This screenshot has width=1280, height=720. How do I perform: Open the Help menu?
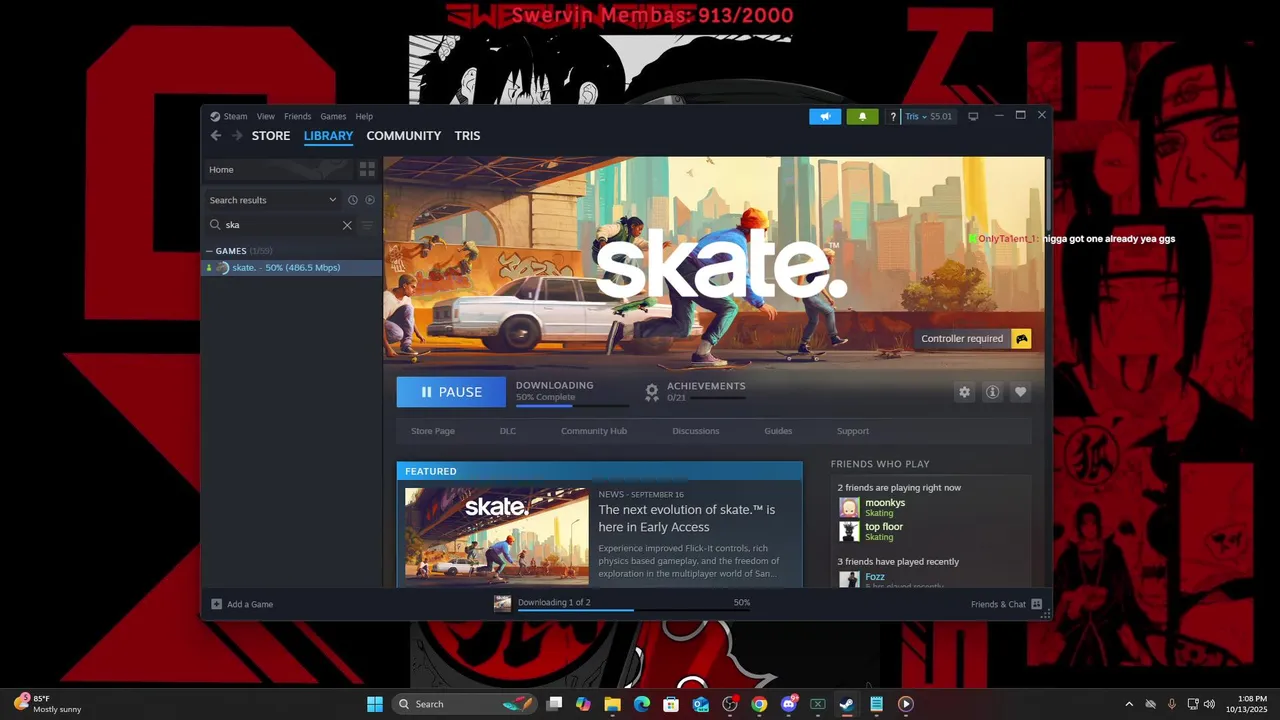364,116
